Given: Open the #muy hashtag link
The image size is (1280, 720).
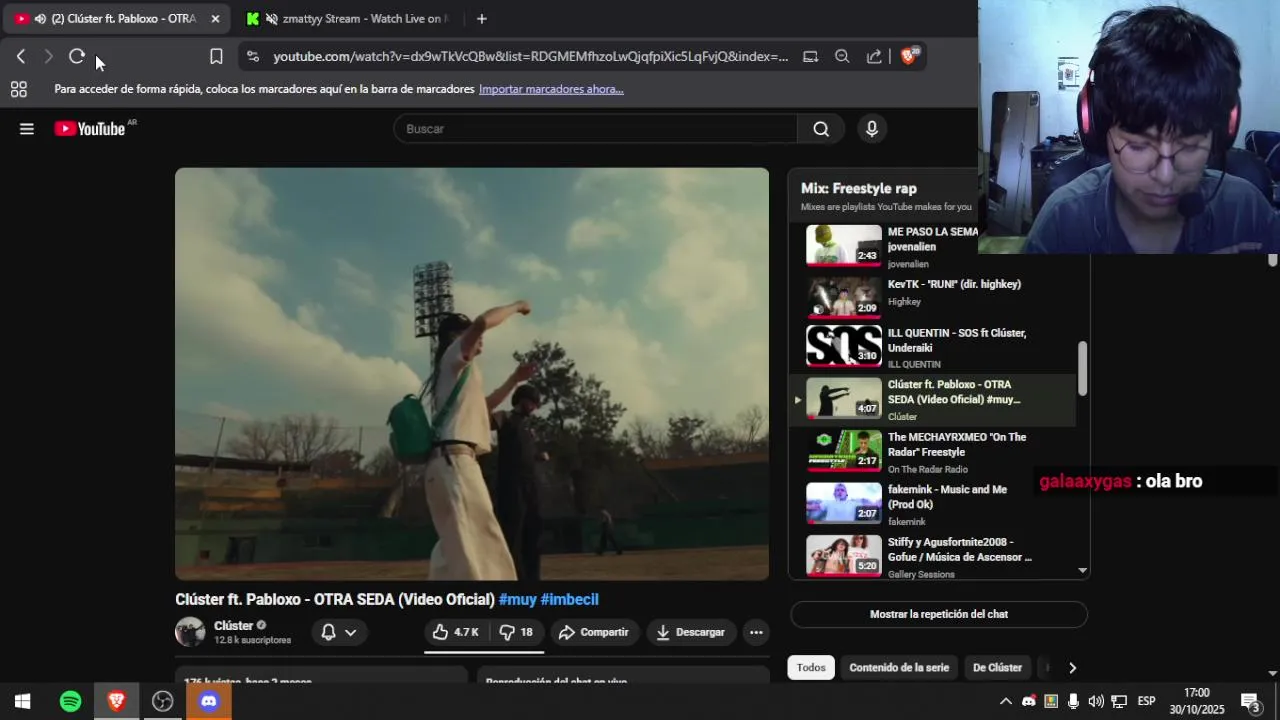Looking at the screenshot, I should tap(518, 599).
